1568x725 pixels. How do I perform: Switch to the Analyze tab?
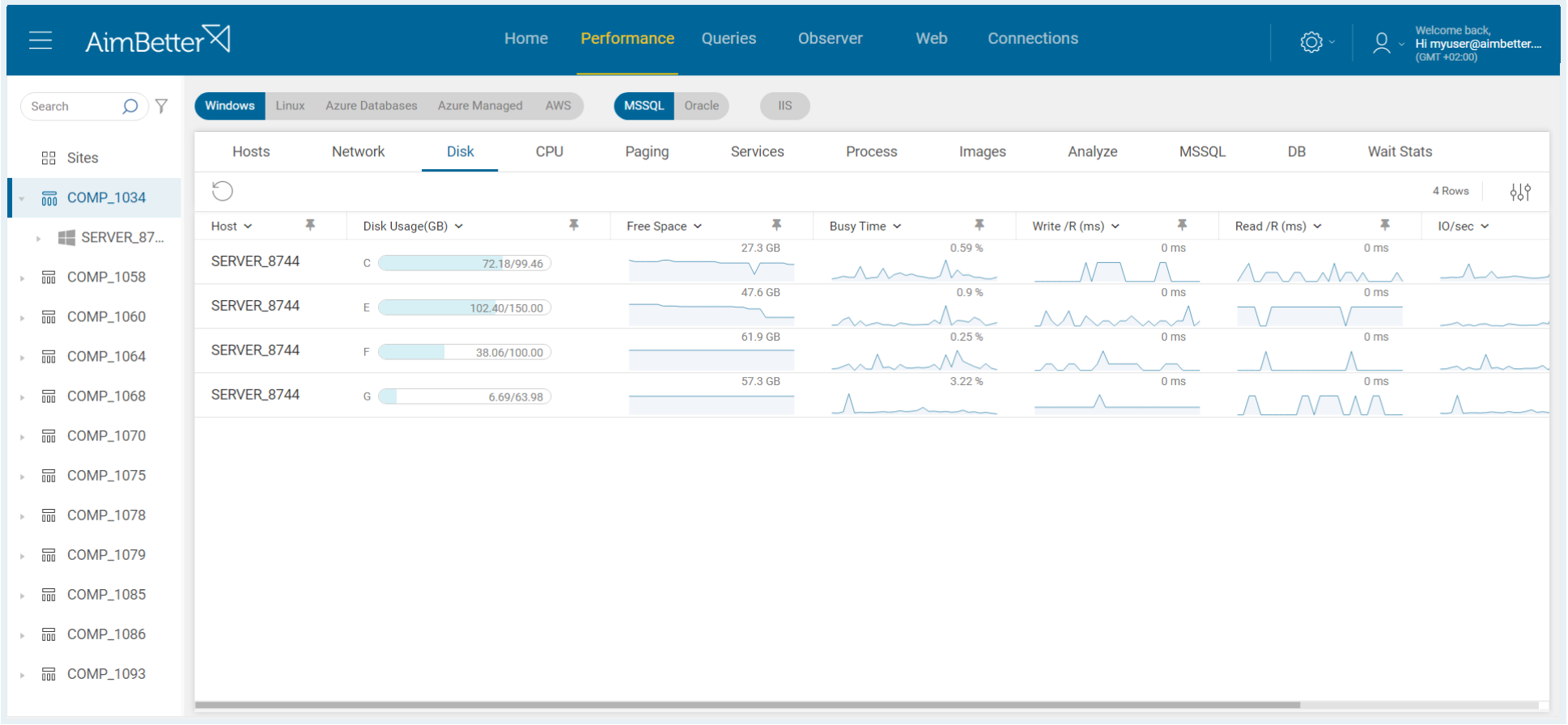pos(1093,152)
